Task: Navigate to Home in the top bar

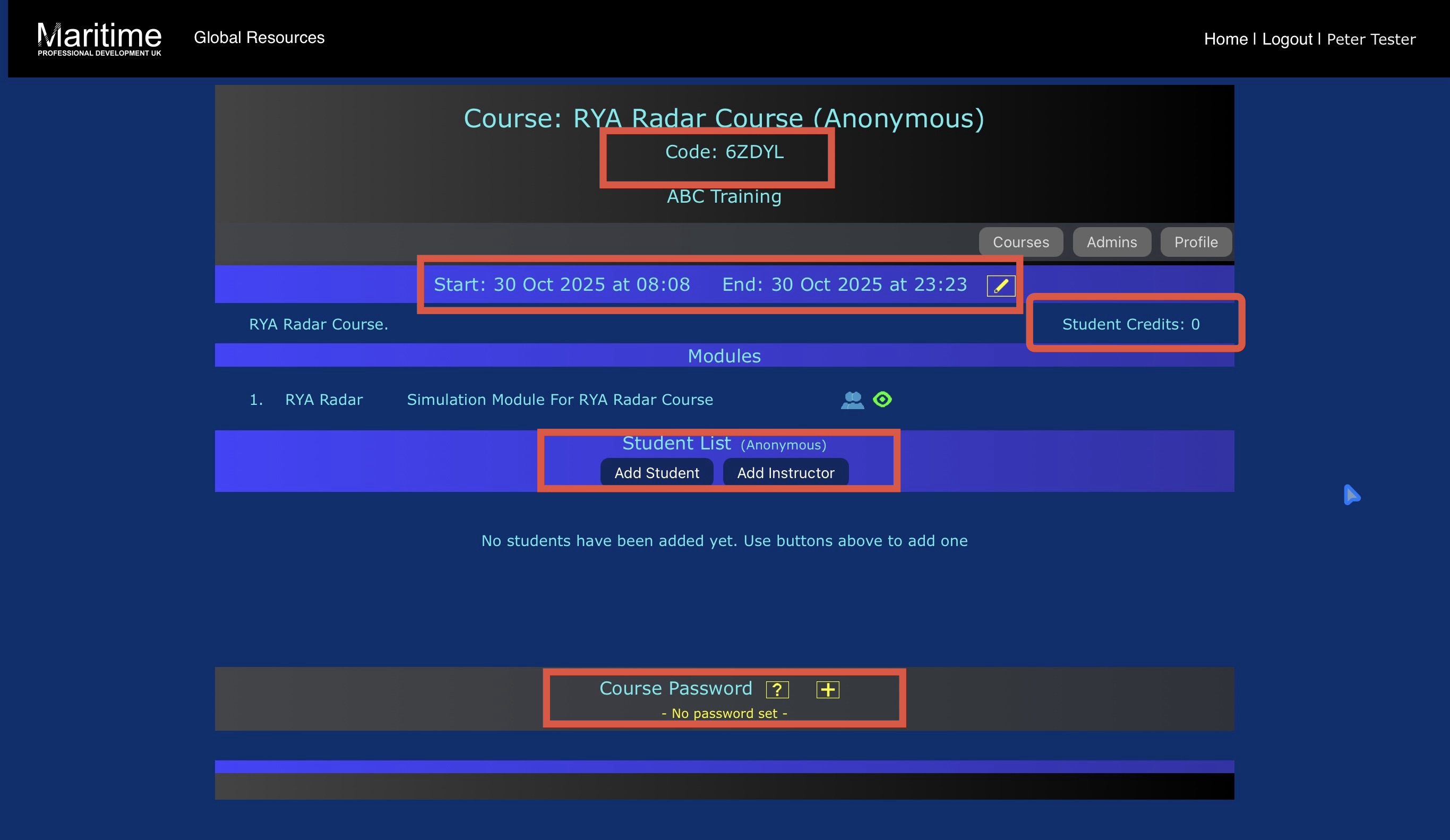Action: (1225, 39)
